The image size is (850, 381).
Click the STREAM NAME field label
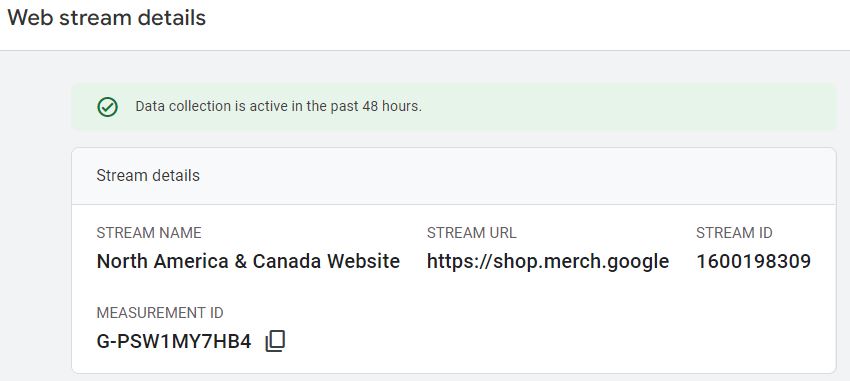click(149, 233)
